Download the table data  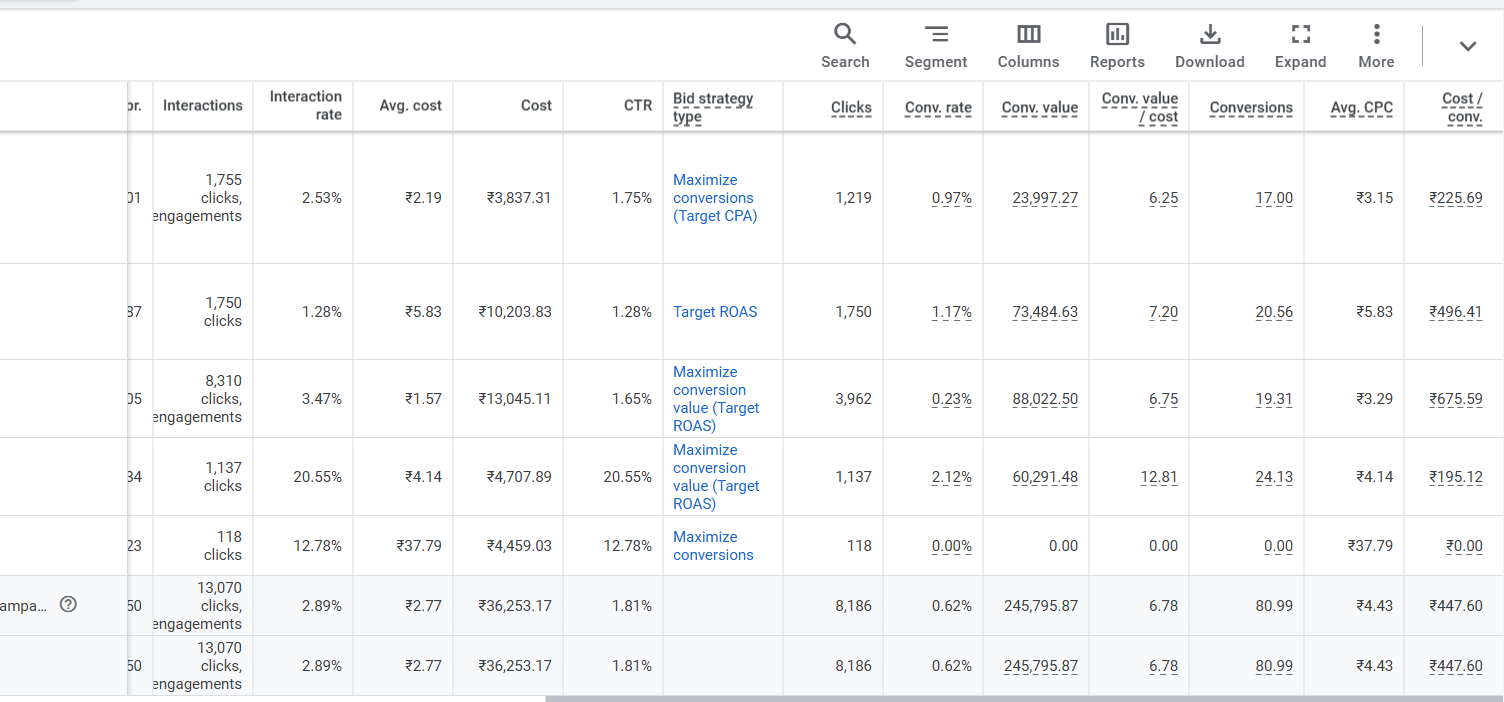1209,46
